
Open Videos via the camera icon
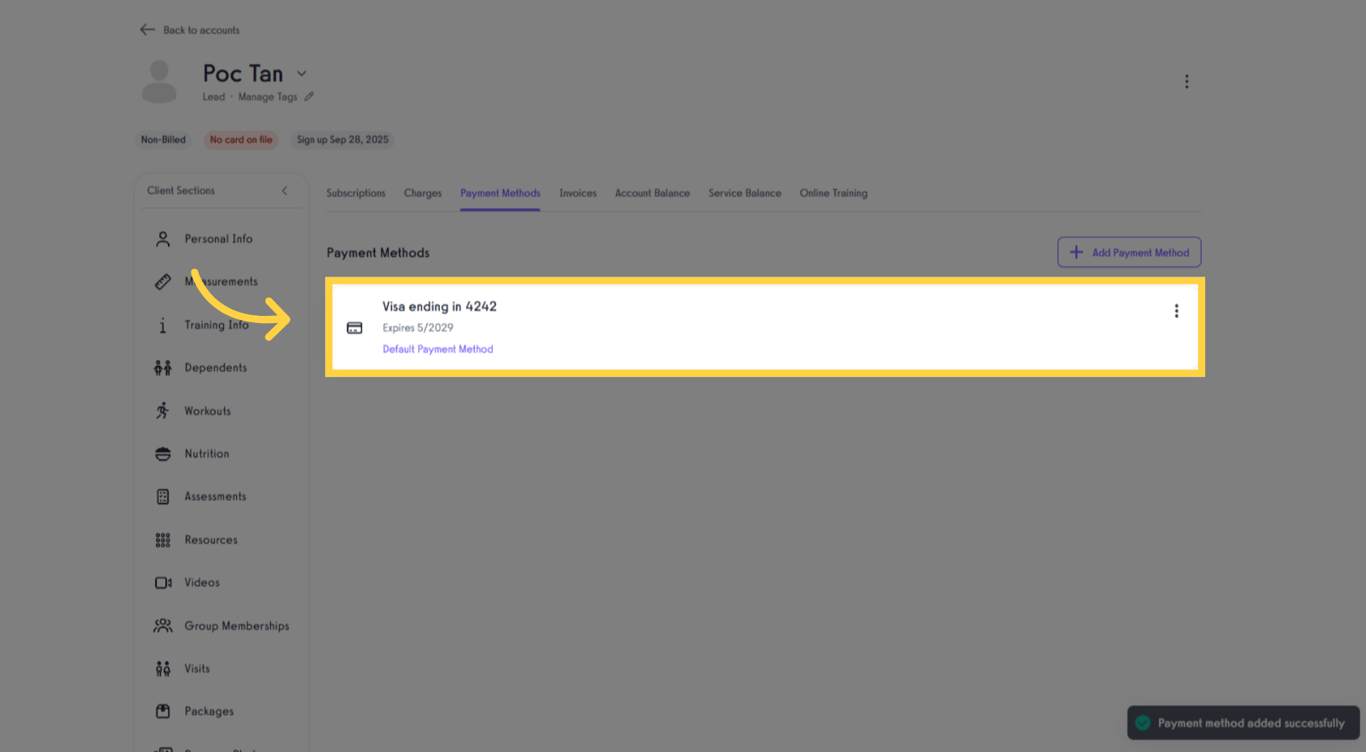point(162,582)
